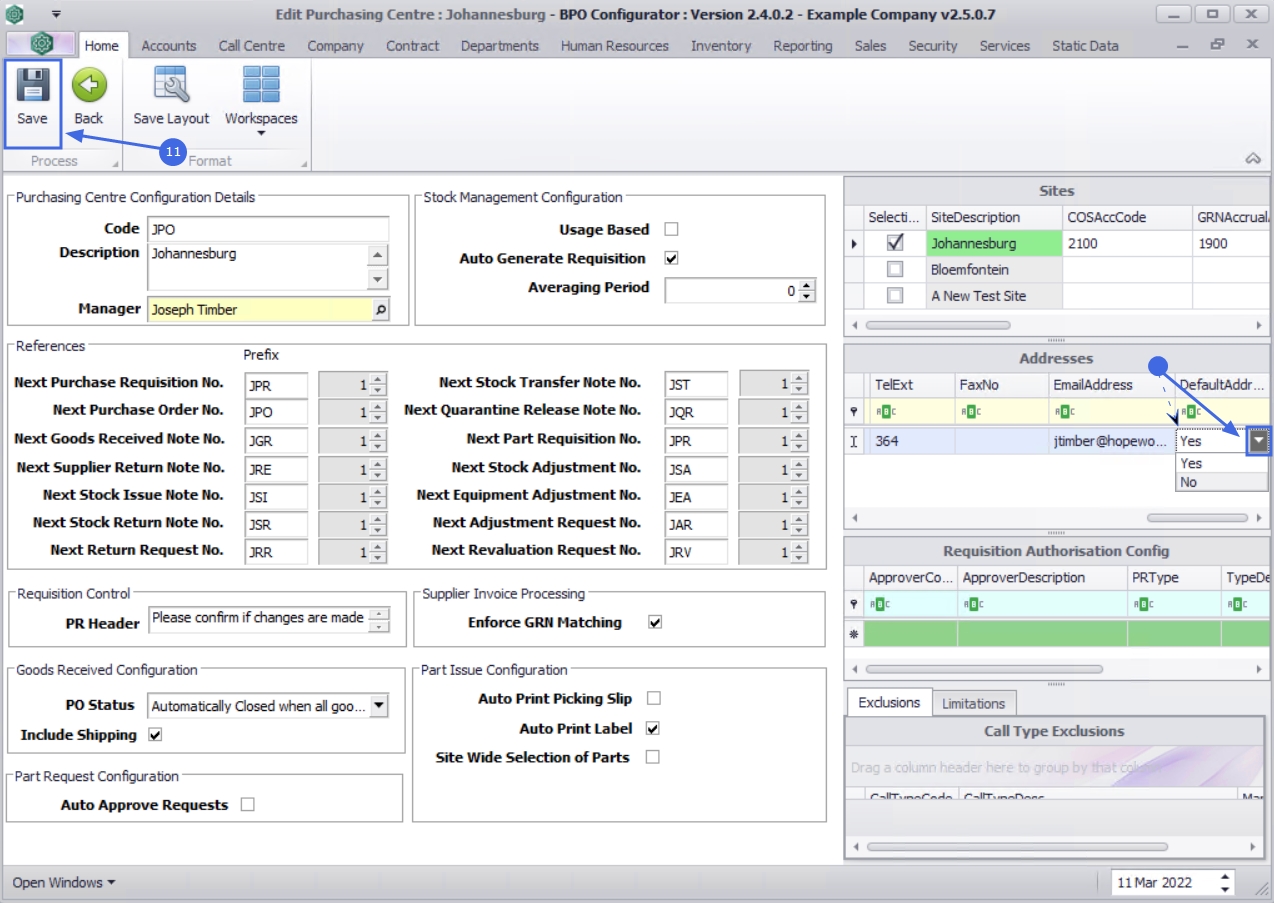Click the Manager field search magnifier icon

tap(380, 310)
